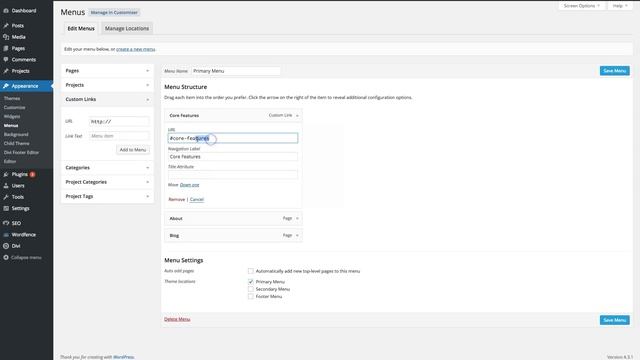This screenshot has height=360, width=640.
Task: Click the Divi circle icon
Action: click(6, 246)
